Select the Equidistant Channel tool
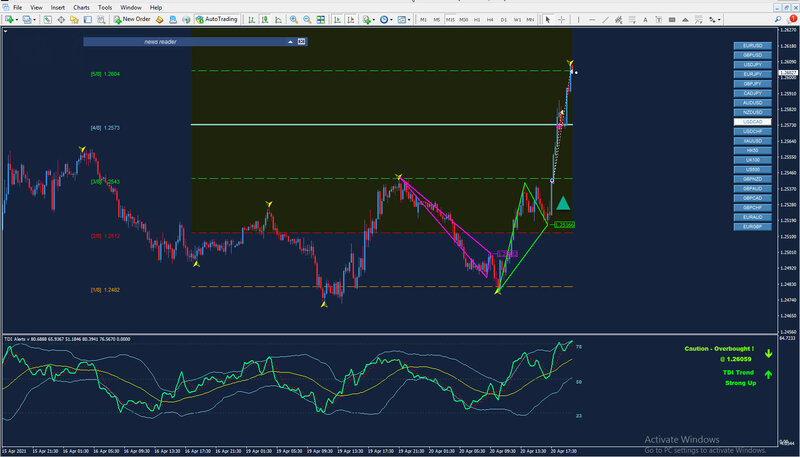The height and width of the screenshot is (457, 800). [x=618, y=19]
